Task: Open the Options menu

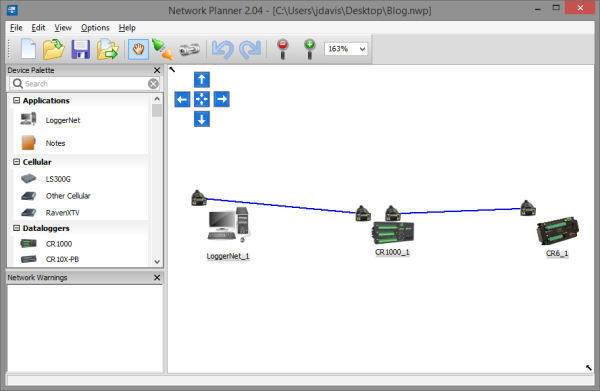Action: [x=95, y=28]
